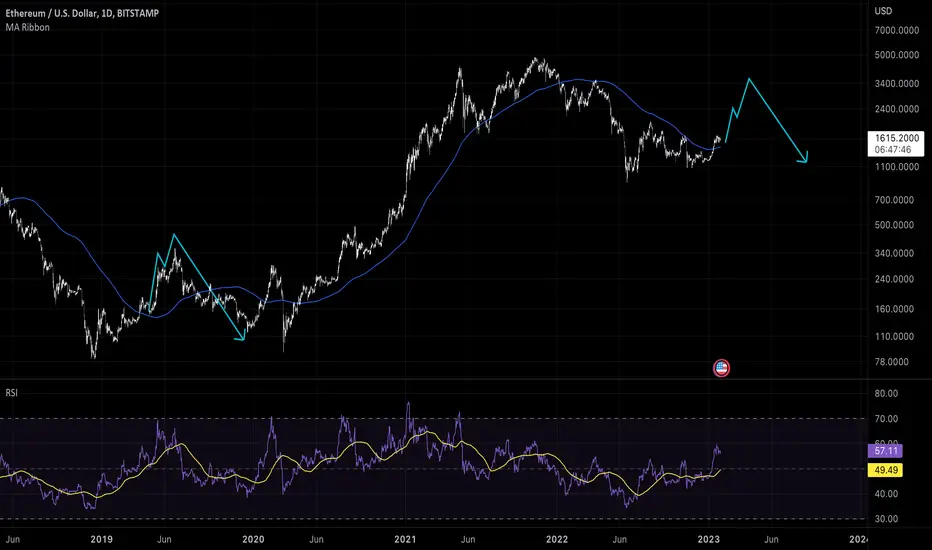The height and width of the screenshot is (550, 932).
Task: Click the countdown timer 06:47:46
Action: 892,150
